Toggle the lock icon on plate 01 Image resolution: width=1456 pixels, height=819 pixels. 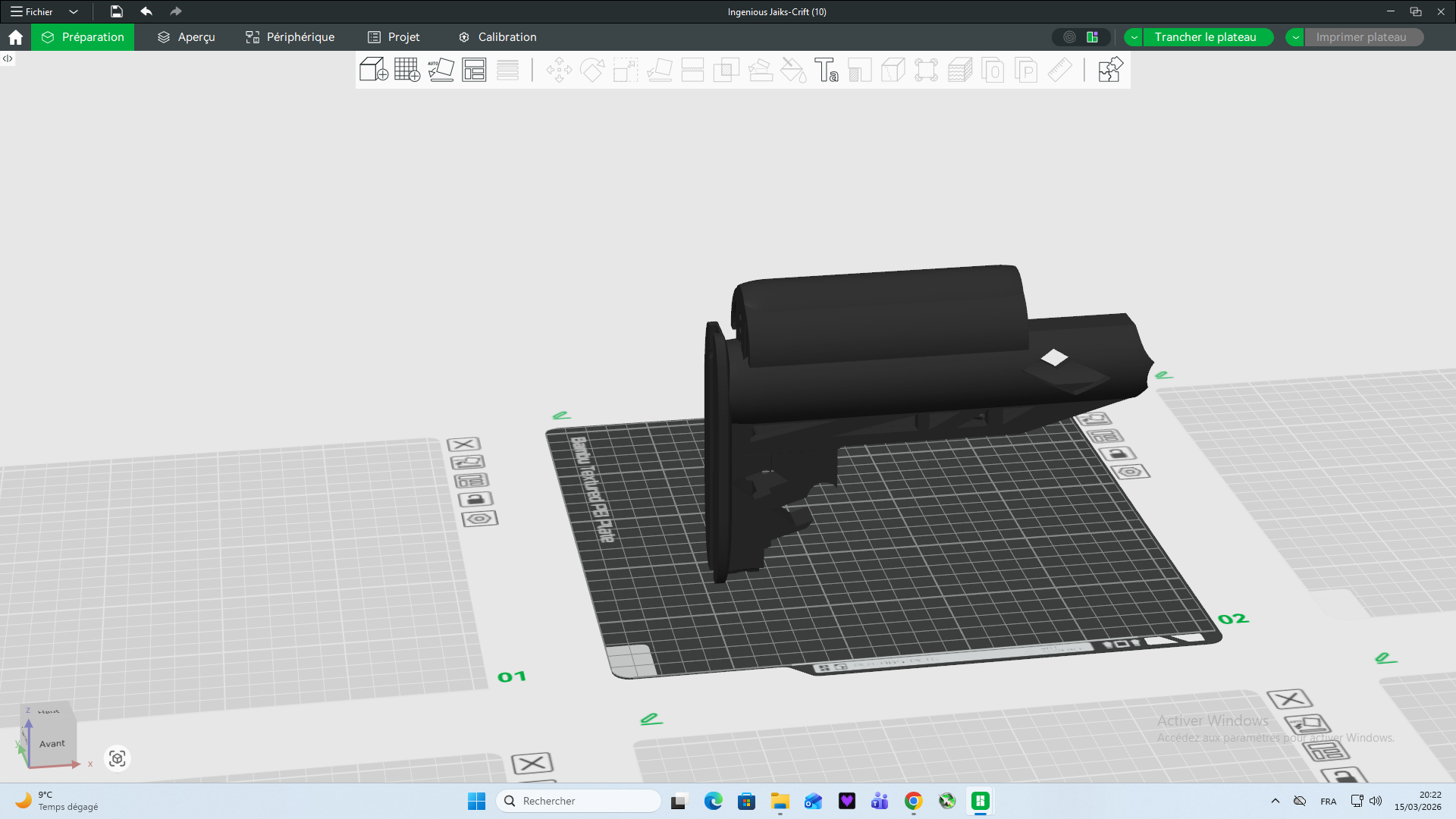(x=475, y=499)
